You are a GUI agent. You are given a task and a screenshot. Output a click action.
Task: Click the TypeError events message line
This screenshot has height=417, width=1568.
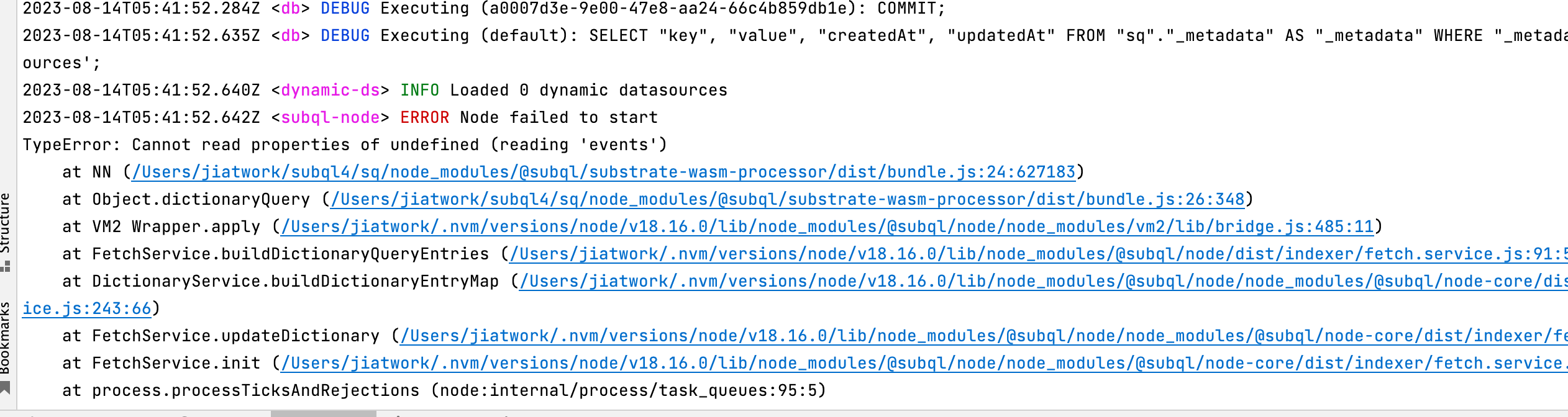click(345, 144)
